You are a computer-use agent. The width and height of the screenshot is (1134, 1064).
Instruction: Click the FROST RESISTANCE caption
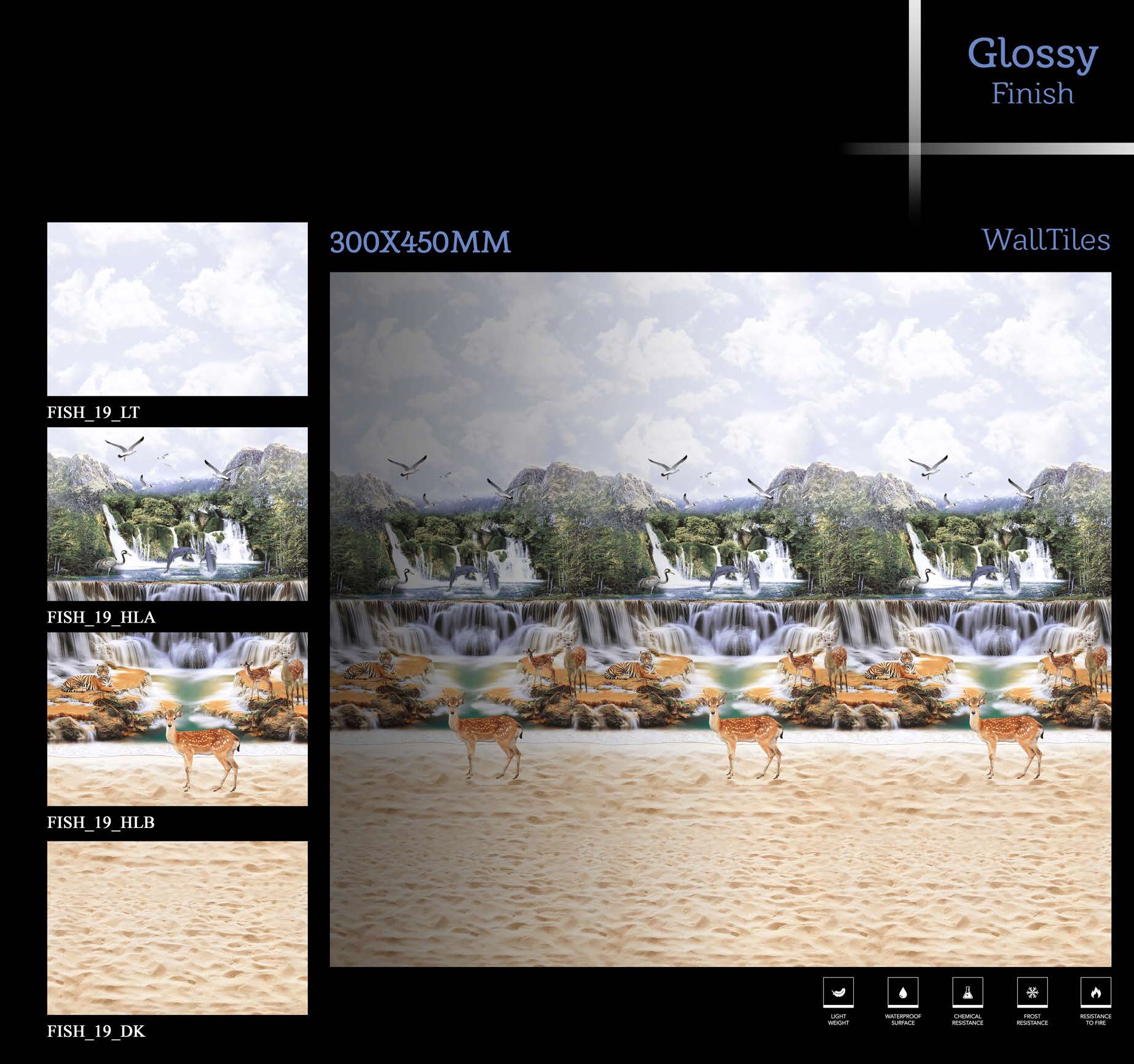(1032, 1020)
